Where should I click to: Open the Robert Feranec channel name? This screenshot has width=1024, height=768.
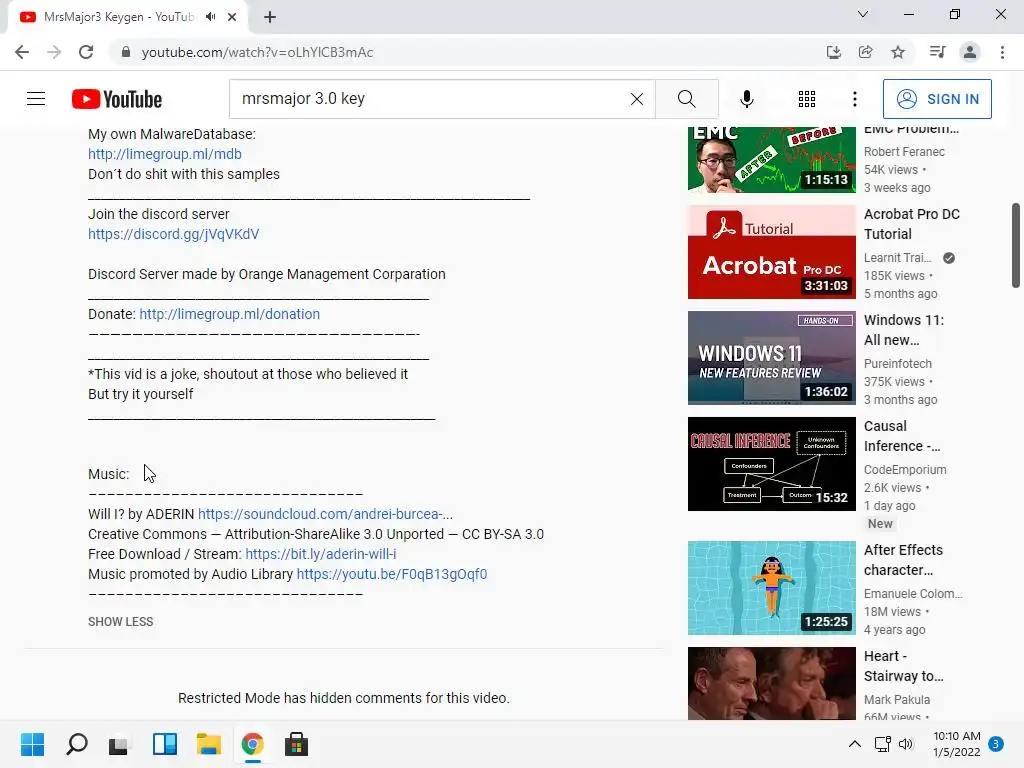pyautogui.click(x=904, y=152)
